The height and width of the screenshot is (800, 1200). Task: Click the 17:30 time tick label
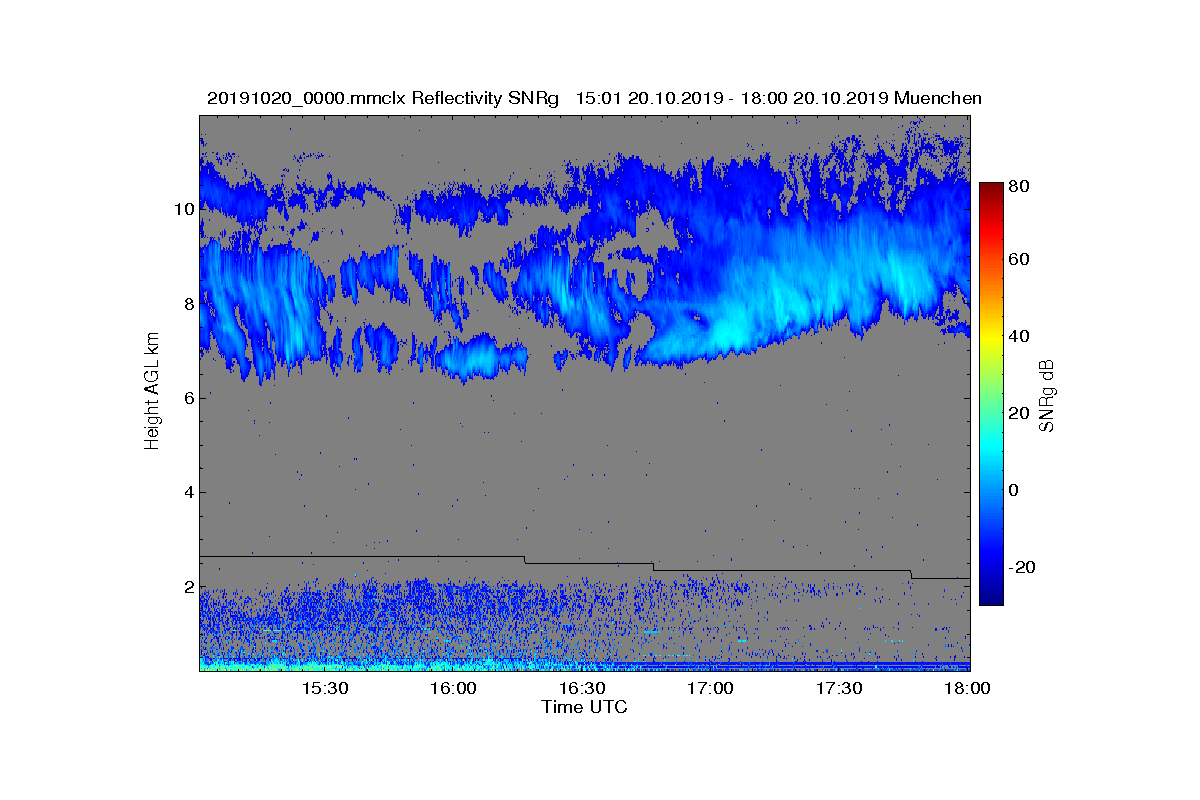coord(840,689)
